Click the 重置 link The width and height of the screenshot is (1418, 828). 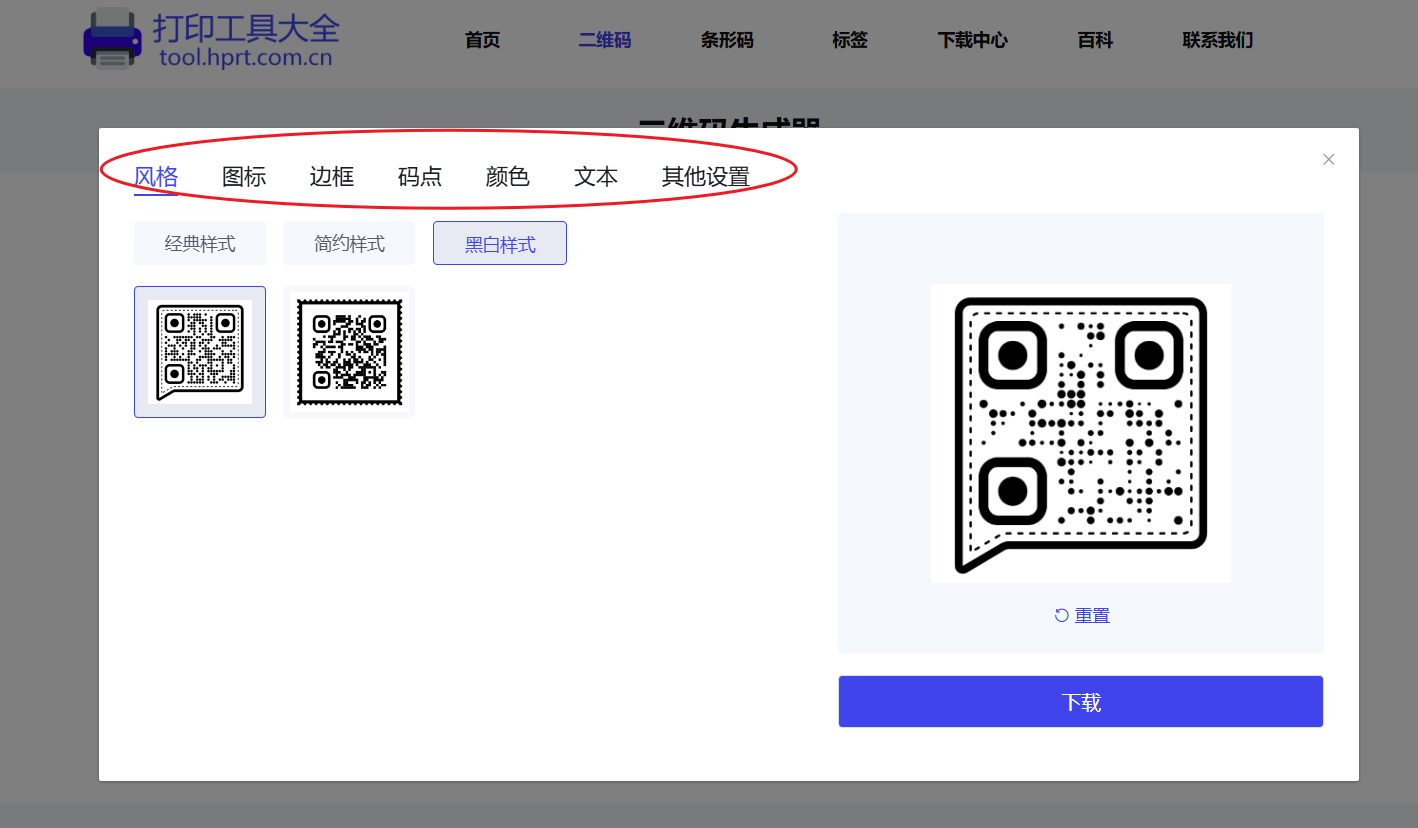(x=1092, y=615)
